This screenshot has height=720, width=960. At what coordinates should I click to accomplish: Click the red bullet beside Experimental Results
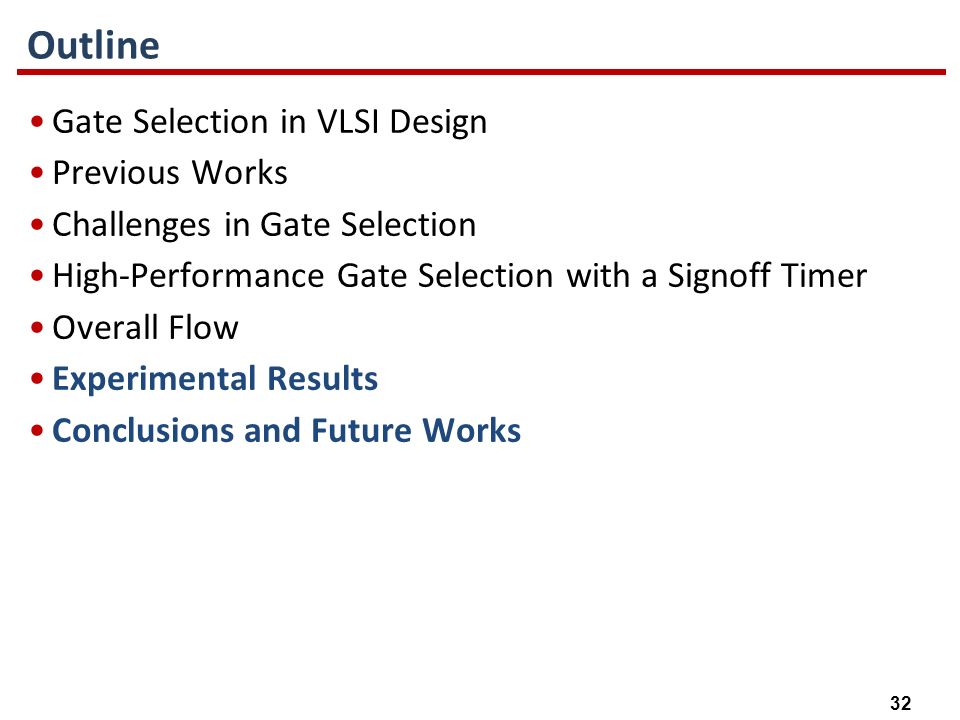37,378
